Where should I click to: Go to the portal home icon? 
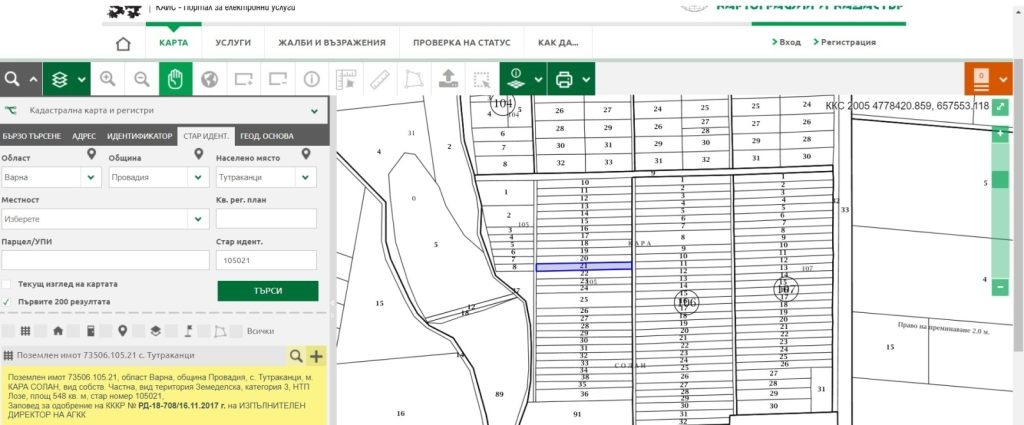pyautogui.click(x=123, y=43)
